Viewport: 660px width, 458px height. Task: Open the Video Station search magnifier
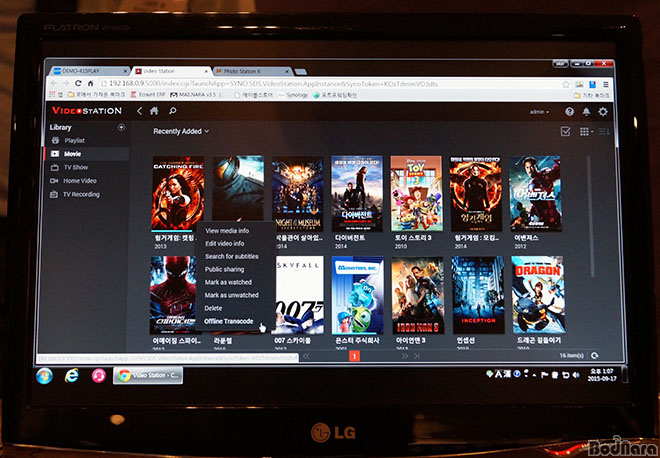(173, 111)
